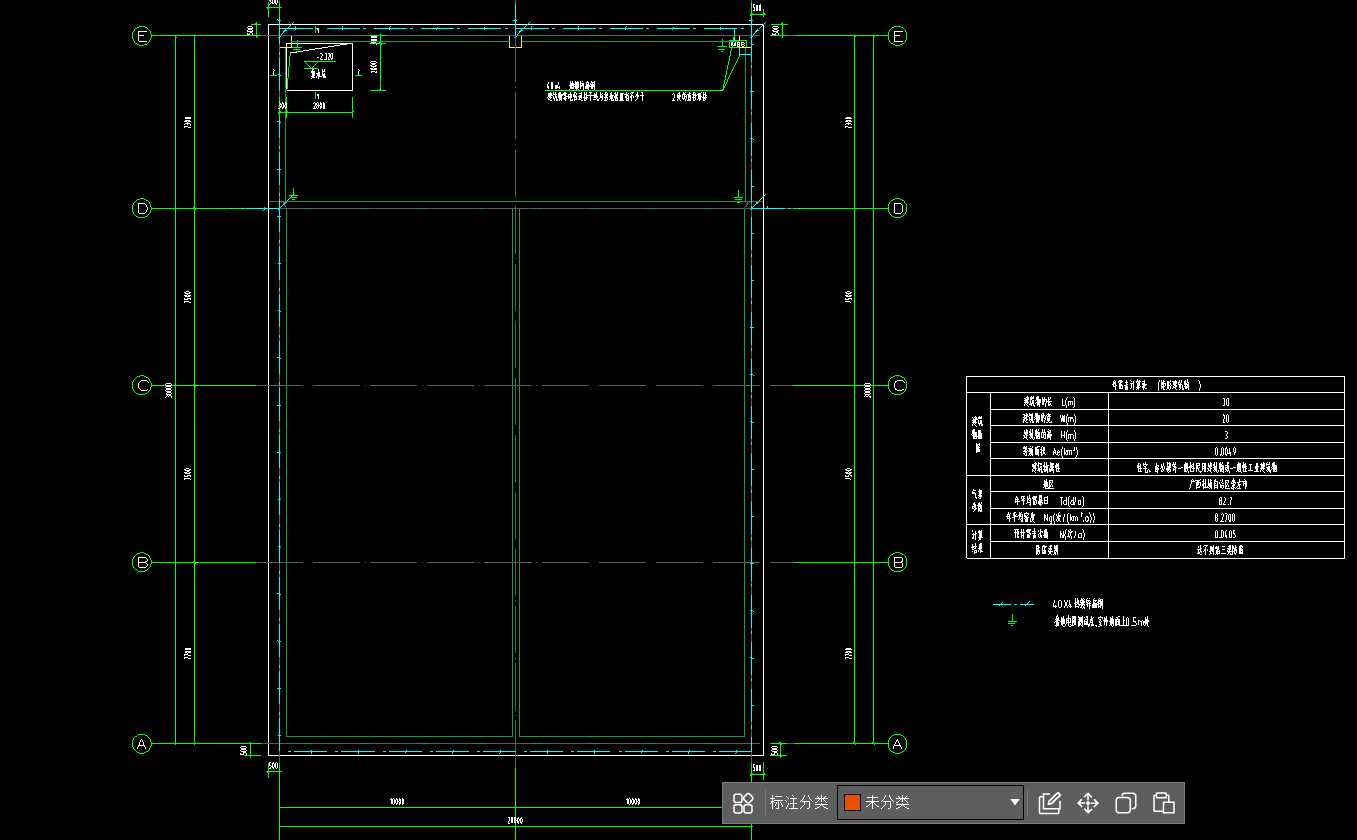This screenshot has height=840, width=1357.
Task: Click the paste clipboard icon
Action: point(1163,803)
